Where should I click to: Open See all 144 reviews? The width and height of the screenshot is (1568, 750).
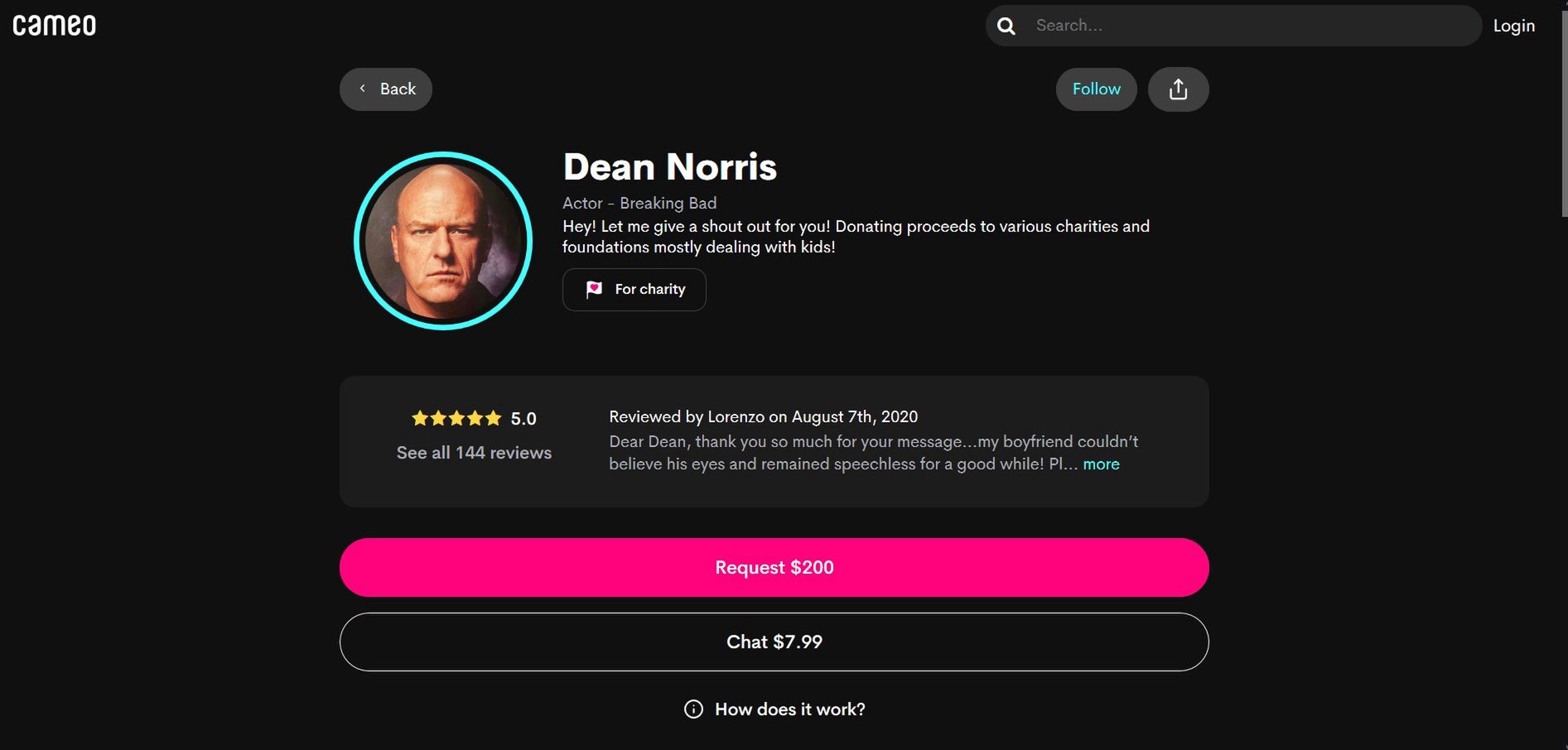point(474,453)
